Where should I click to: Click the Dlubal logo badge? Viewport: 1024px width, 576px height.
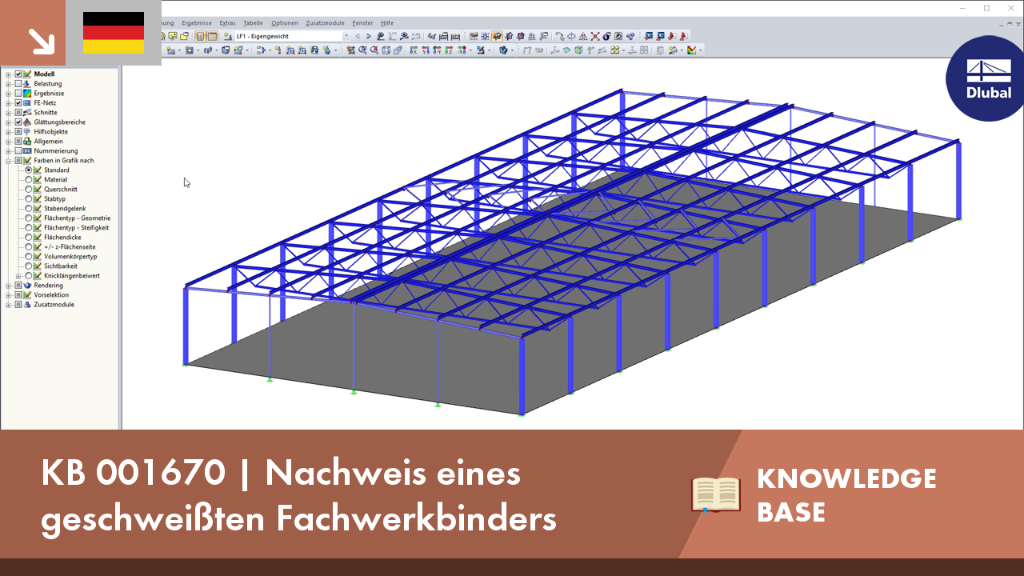(x=987, y=79)
